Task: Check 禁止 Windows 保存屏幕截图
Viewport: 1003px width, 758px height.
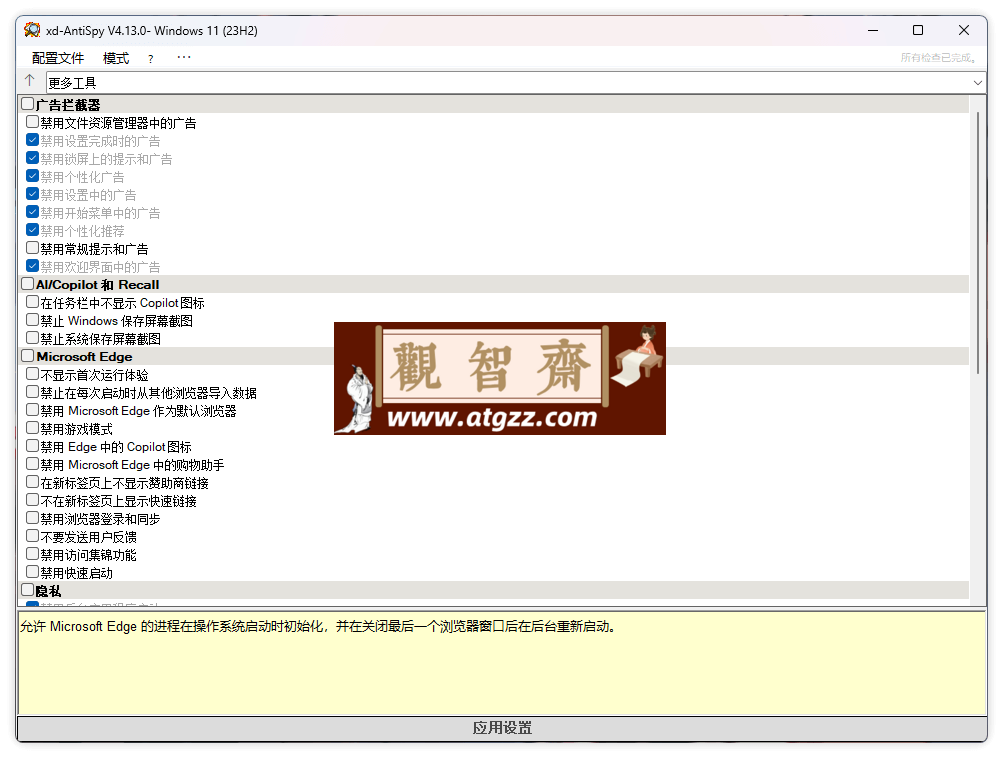Action: [33, 319]
